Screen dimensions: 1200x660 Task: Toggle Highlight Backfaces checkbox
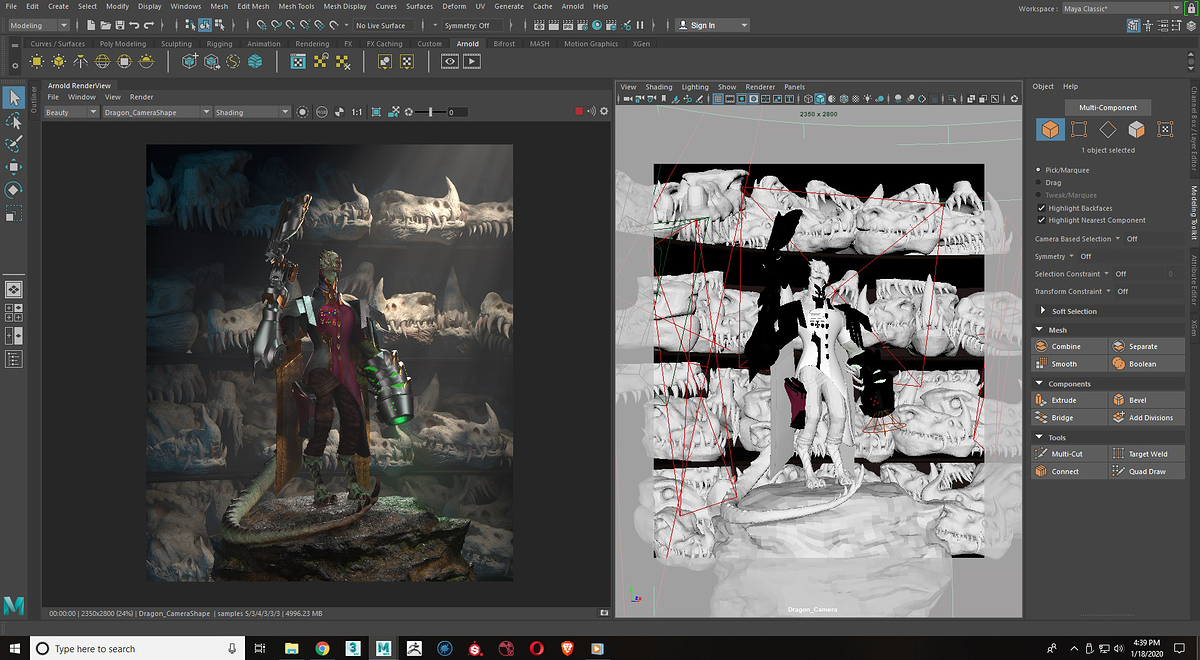click(x=1041, y=208)
